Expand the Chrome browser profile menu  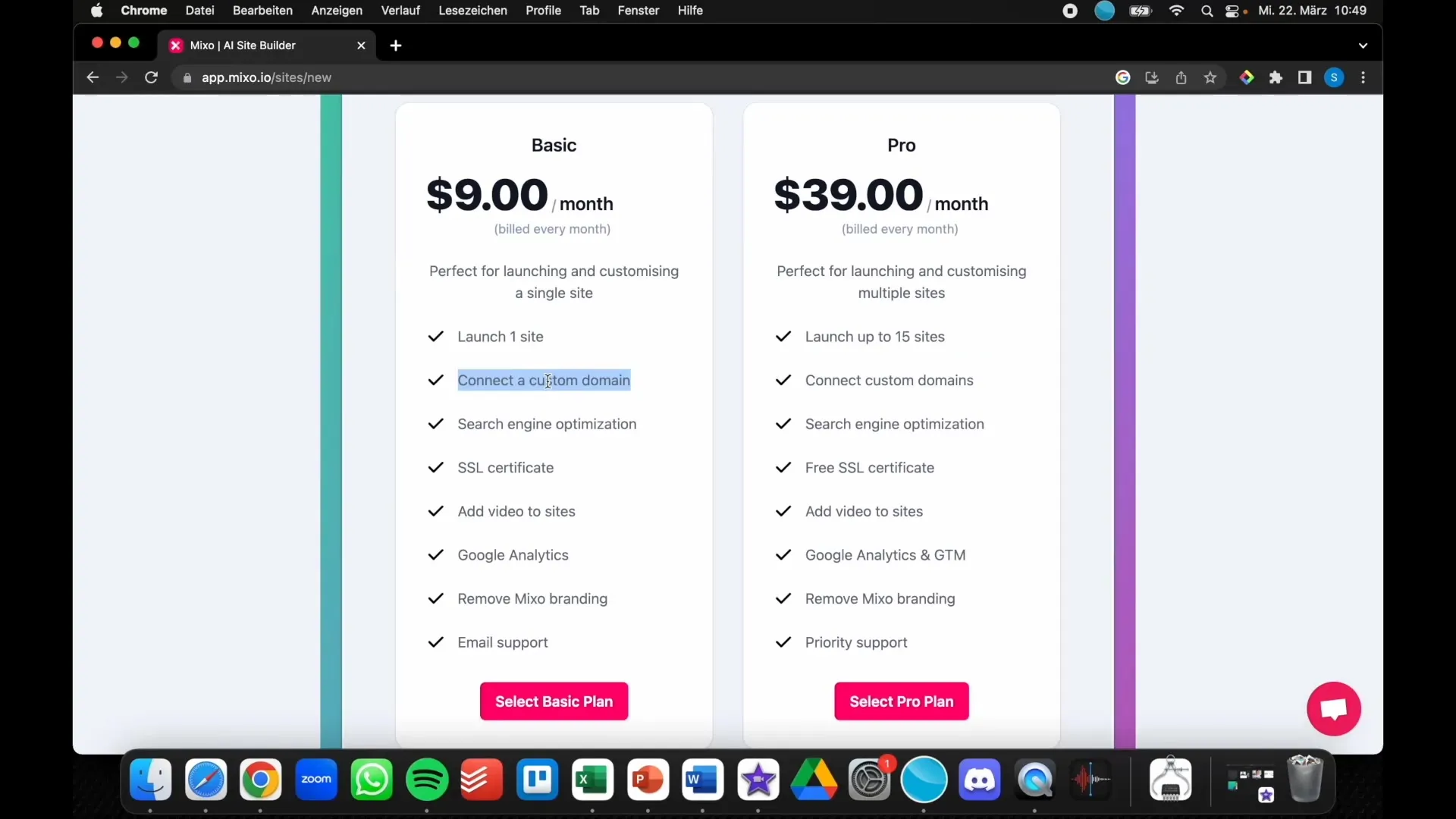click(x=1334, y=77)
